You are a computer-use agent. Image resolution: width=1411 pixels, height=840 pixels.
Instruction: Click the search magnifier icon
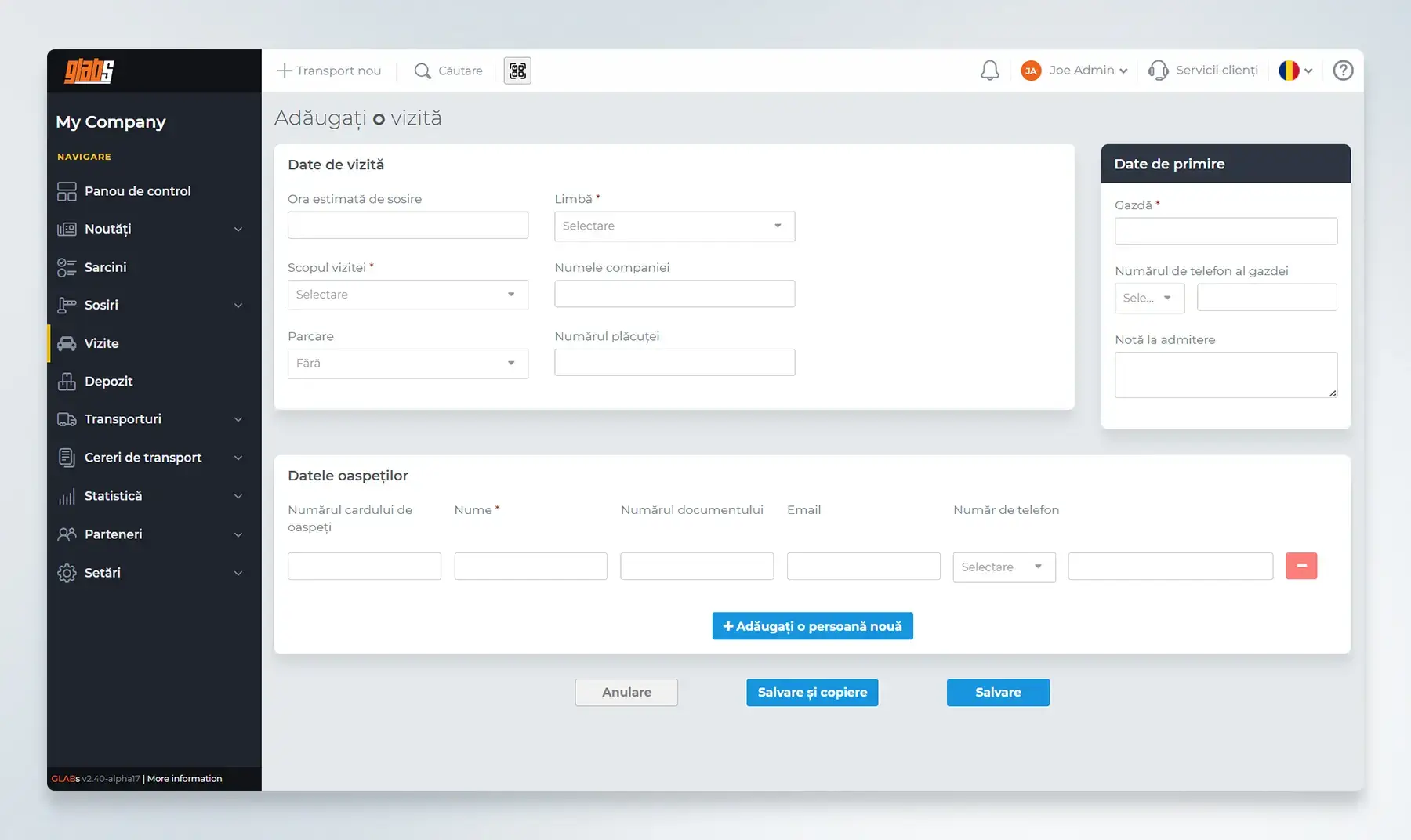click(x=423, y=71)
